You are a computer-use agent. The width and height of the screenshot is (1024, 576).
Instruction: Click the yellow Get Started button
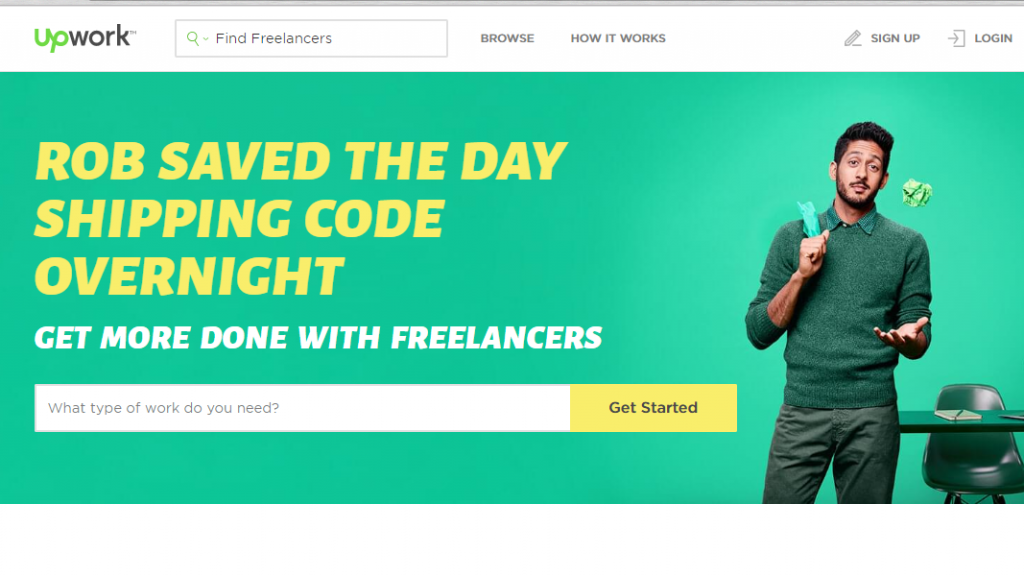[654, 408]
